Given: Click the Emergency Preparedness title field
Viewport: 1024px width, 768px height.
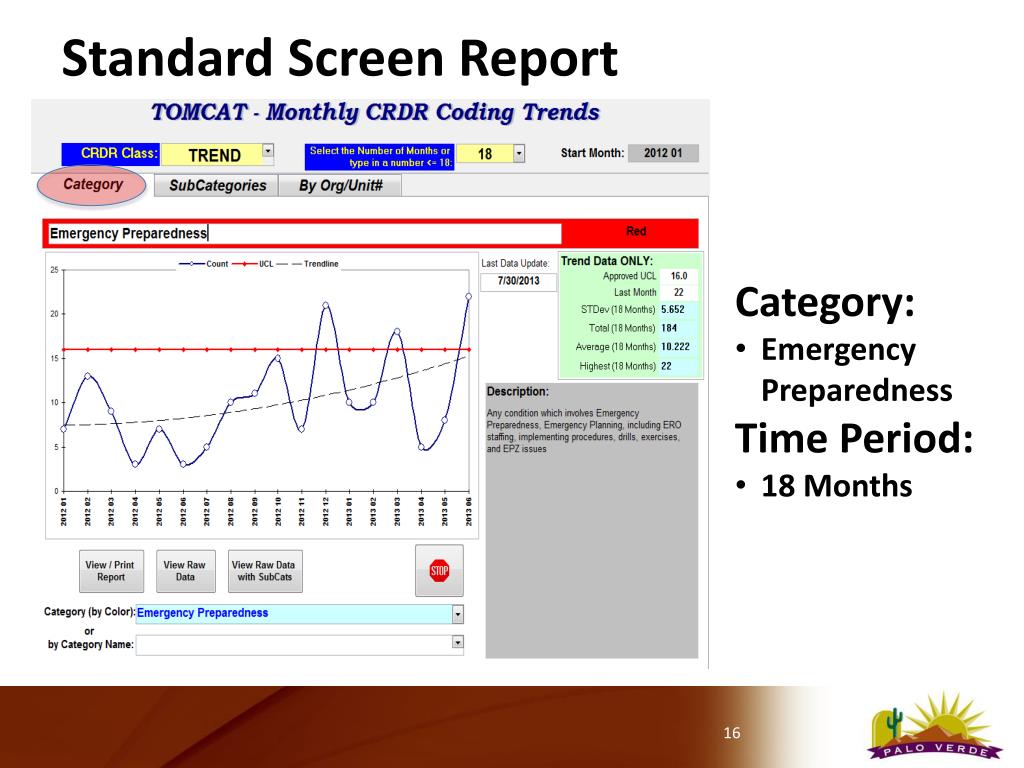Looking at the screenshot, I should coord(305,234).
